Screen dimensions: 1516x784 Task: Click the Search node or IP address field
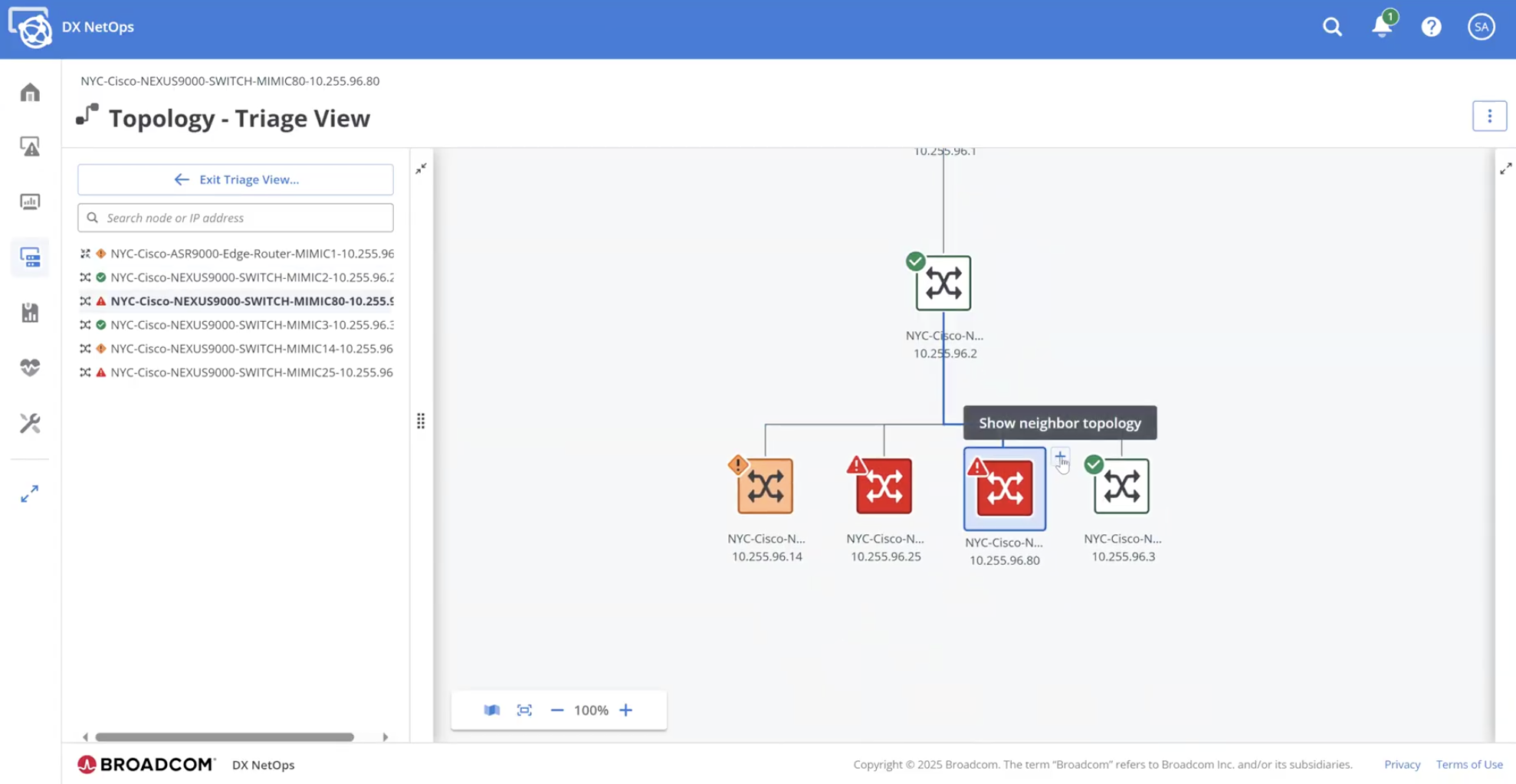click(x=245, y=218)
